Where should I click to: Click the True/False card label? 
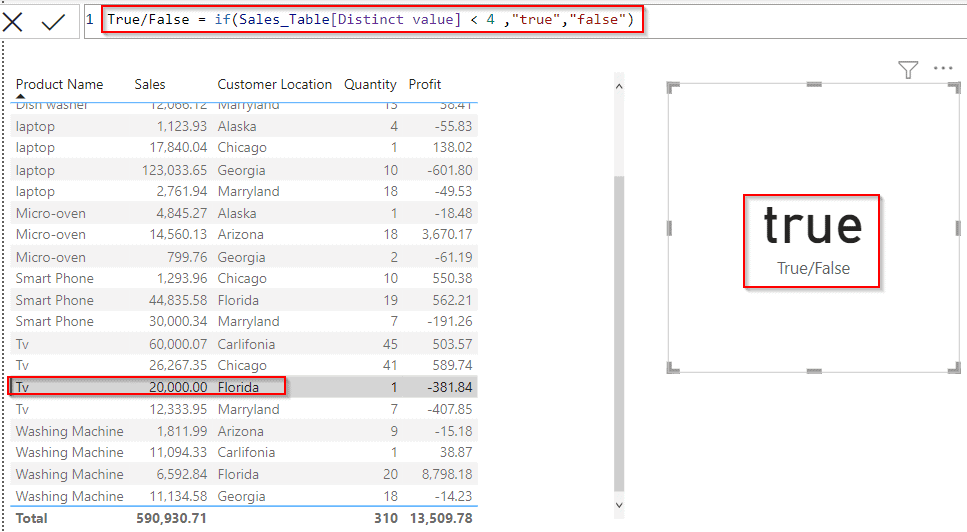813,268
